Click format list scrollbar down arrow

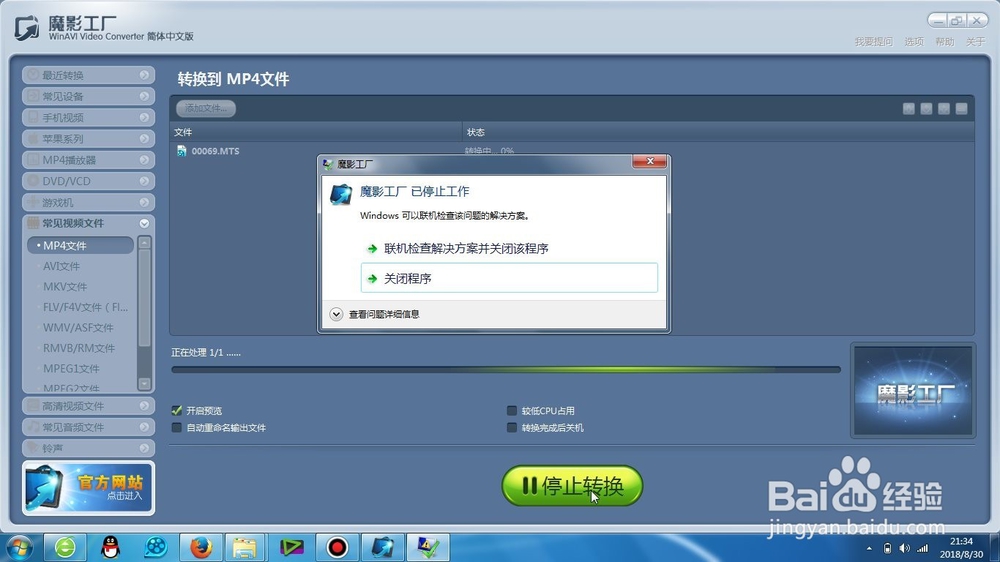pyautogui.click(x=145, y=383)
